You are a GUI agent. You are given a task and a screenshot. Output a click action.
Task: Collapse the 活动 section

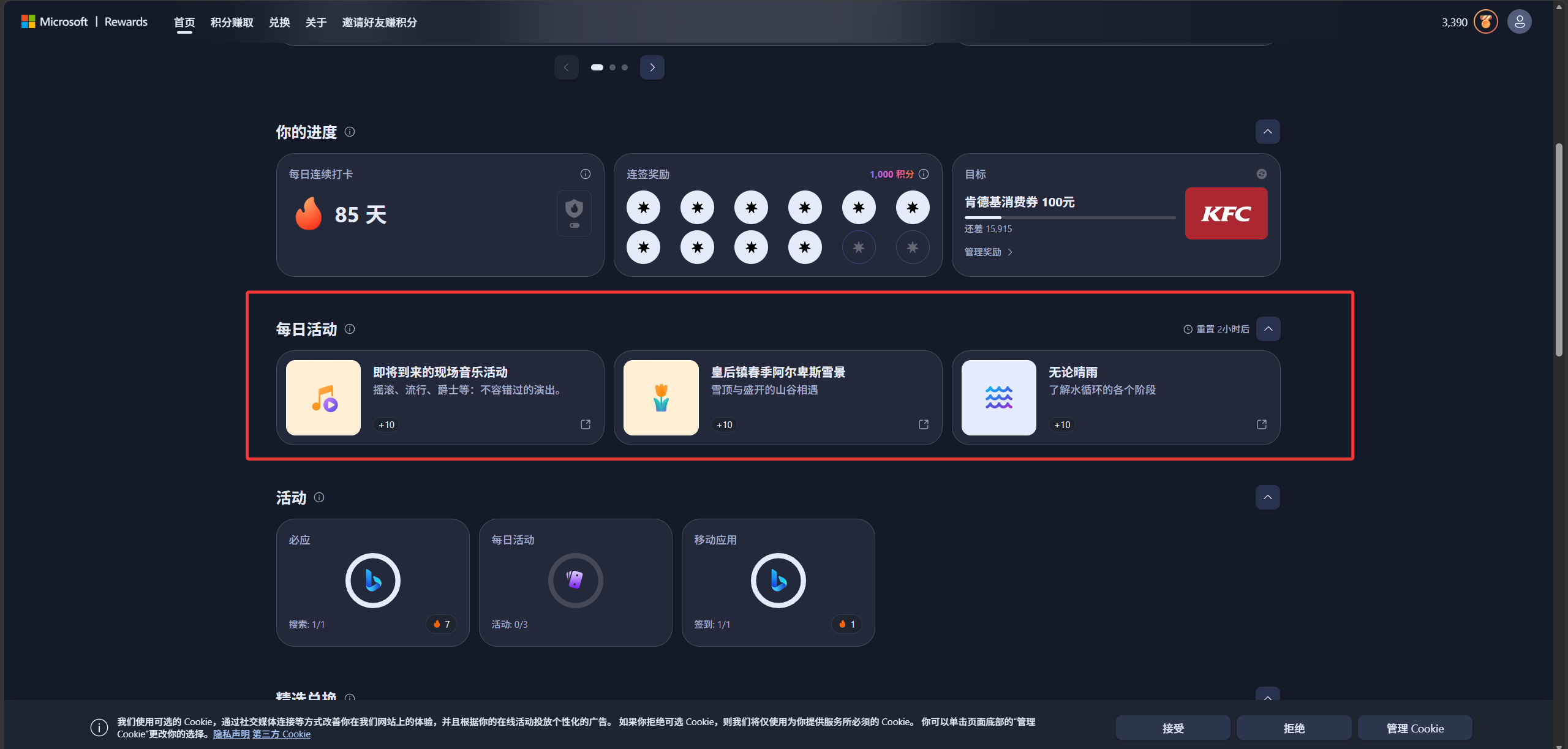tap(1268, 497)
